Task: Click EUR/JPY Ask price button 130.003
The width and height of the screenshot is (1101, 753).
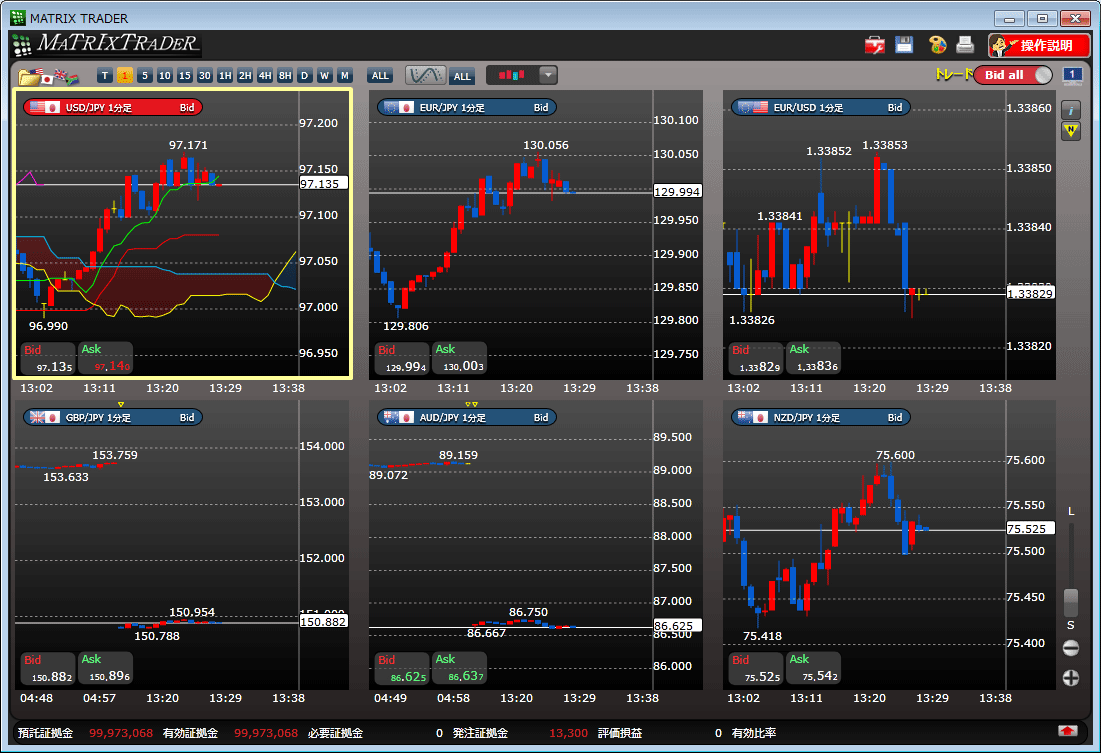Action: (459, 358)
